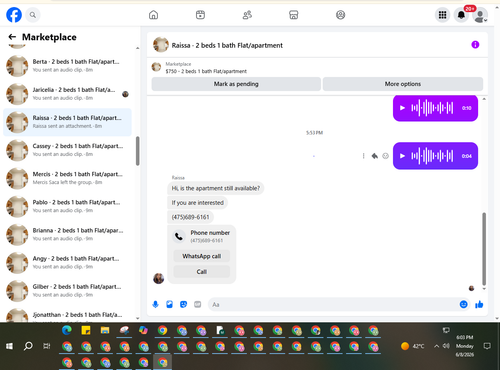This screenshot has height=370, width=500.
Task: Seek within the 0:10 audio waveform
Action: (432, 108)
